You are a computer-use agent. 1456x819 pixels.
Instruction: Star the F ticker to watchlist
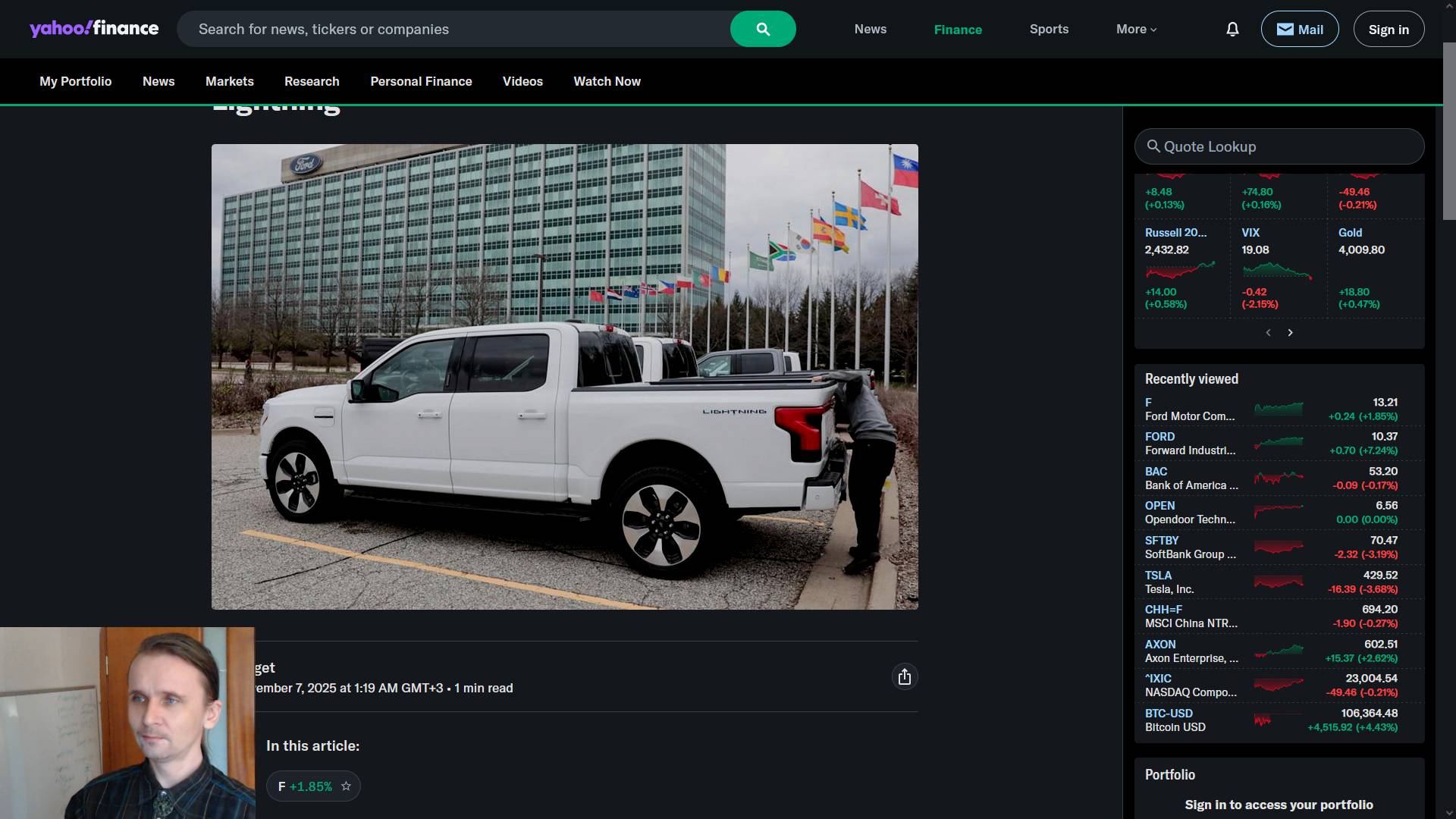coord(346,786)
